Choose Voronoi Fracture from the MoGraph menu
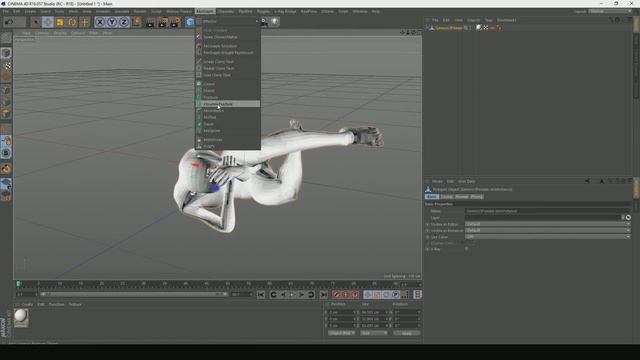This screenshot has height=360, width=640. [228, 104]
